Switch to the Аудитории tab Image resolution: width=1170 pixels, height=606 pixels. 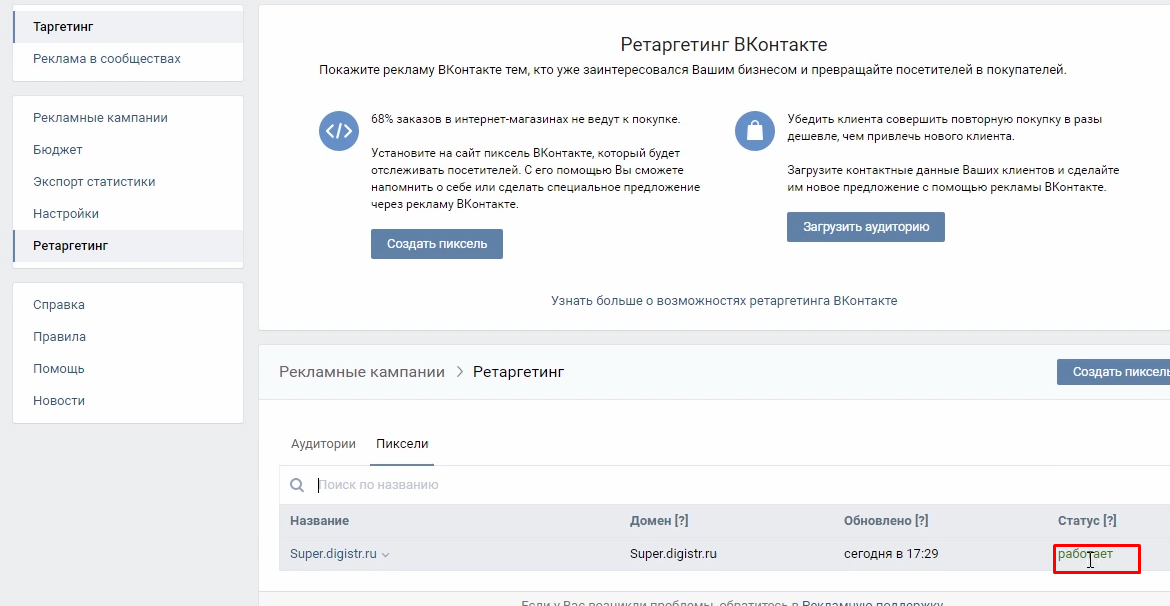click(x=323, y=443)
